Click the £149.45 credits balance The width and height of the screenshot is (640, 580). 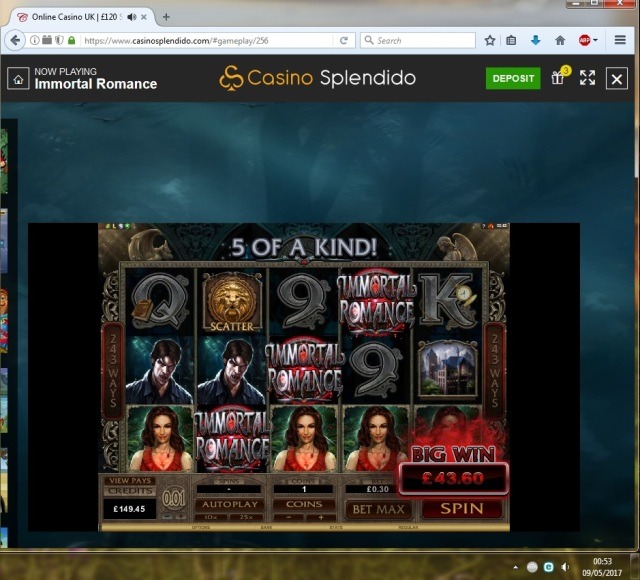[129, 509]
